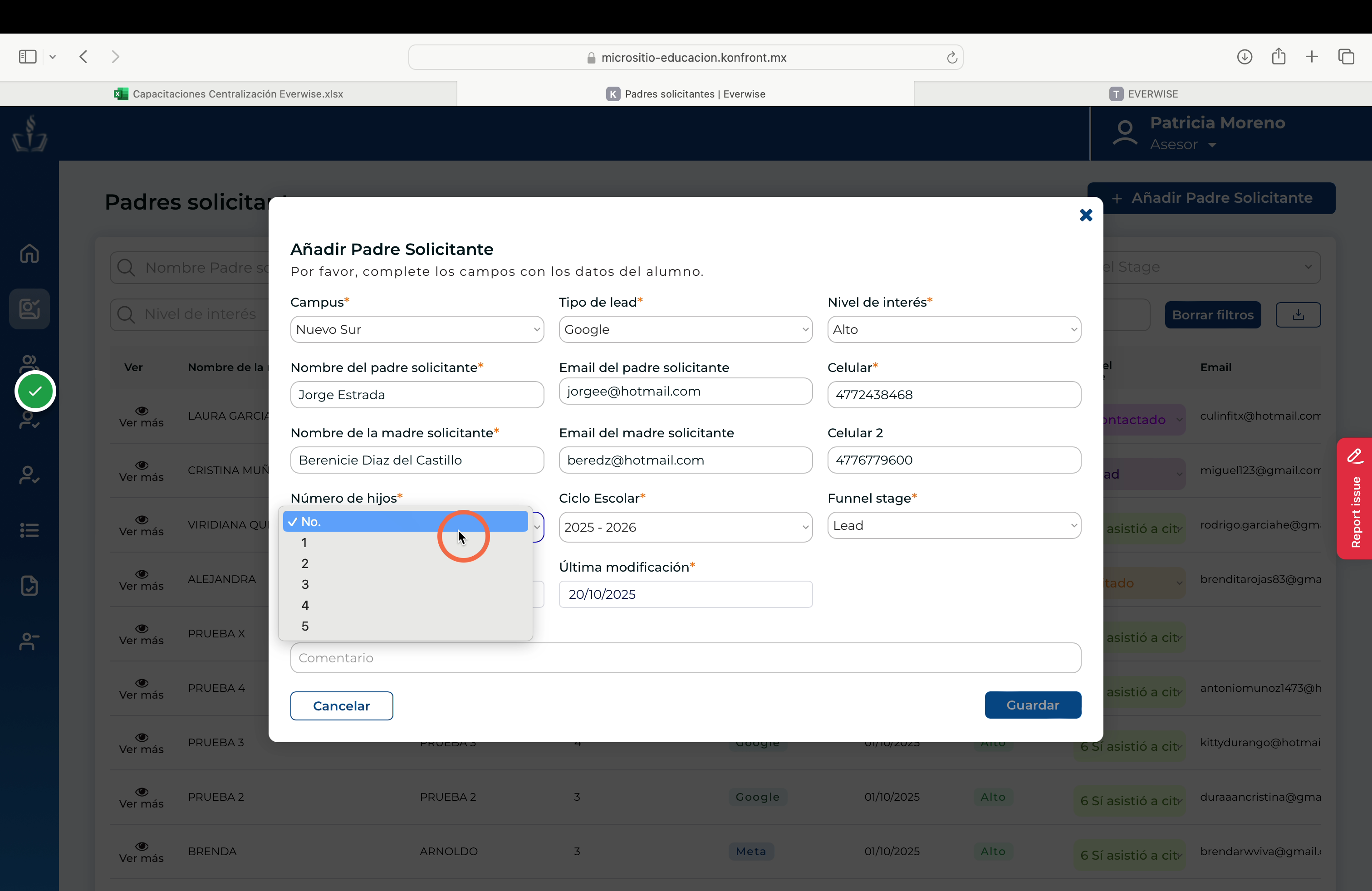Viewport: 1372px width, 891px height.
Task: Switch to Capacitaciones Centralización Everwise.xlsx tab
Action: pyautogui.click(x=228, y=93)
